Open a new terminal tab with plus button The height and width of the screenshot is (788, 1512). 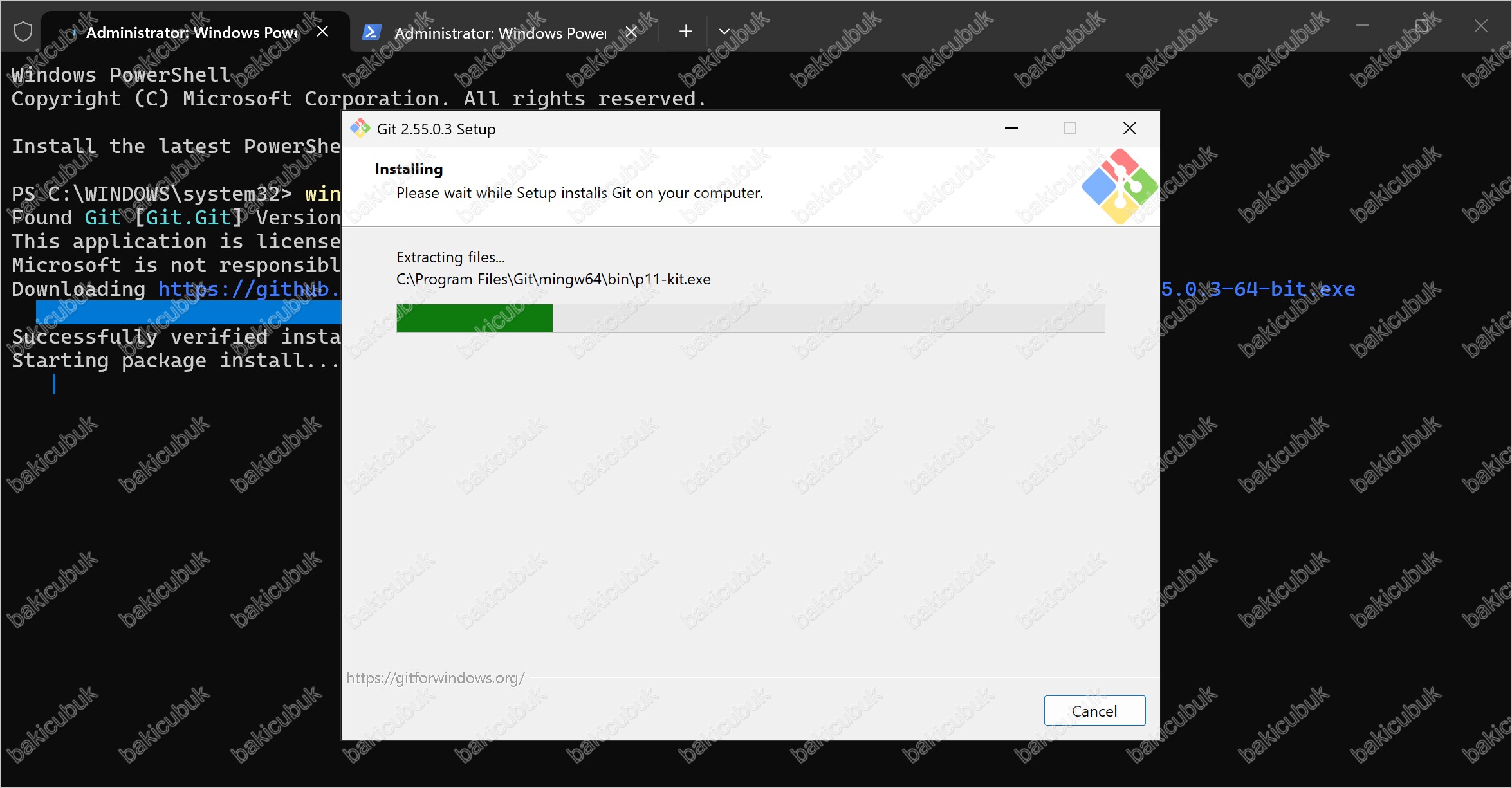pos(686,32)
